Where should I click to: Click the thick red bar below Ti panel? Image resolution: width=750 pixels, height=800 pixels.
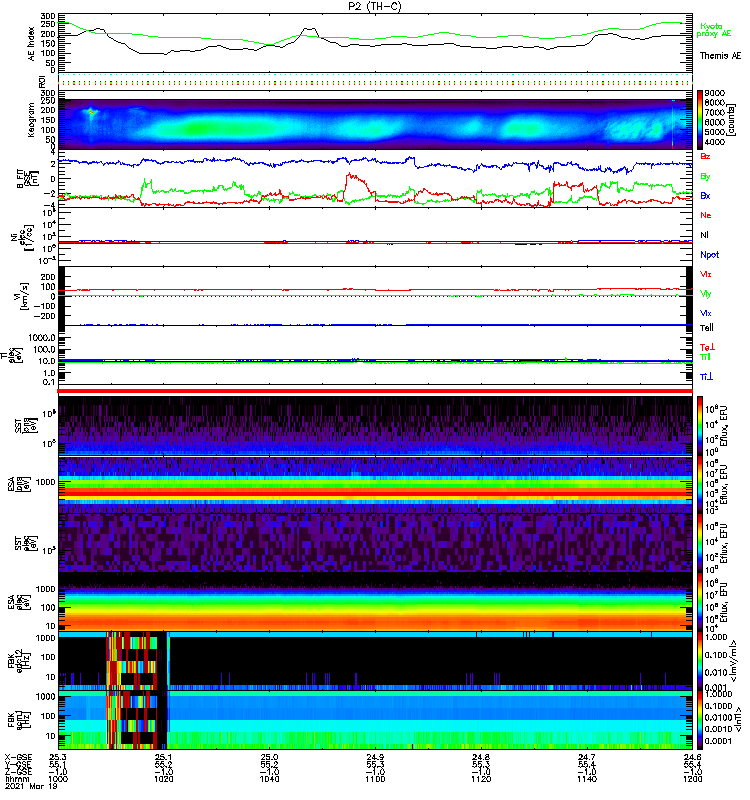pyautogui.click(x=375, y=391)
